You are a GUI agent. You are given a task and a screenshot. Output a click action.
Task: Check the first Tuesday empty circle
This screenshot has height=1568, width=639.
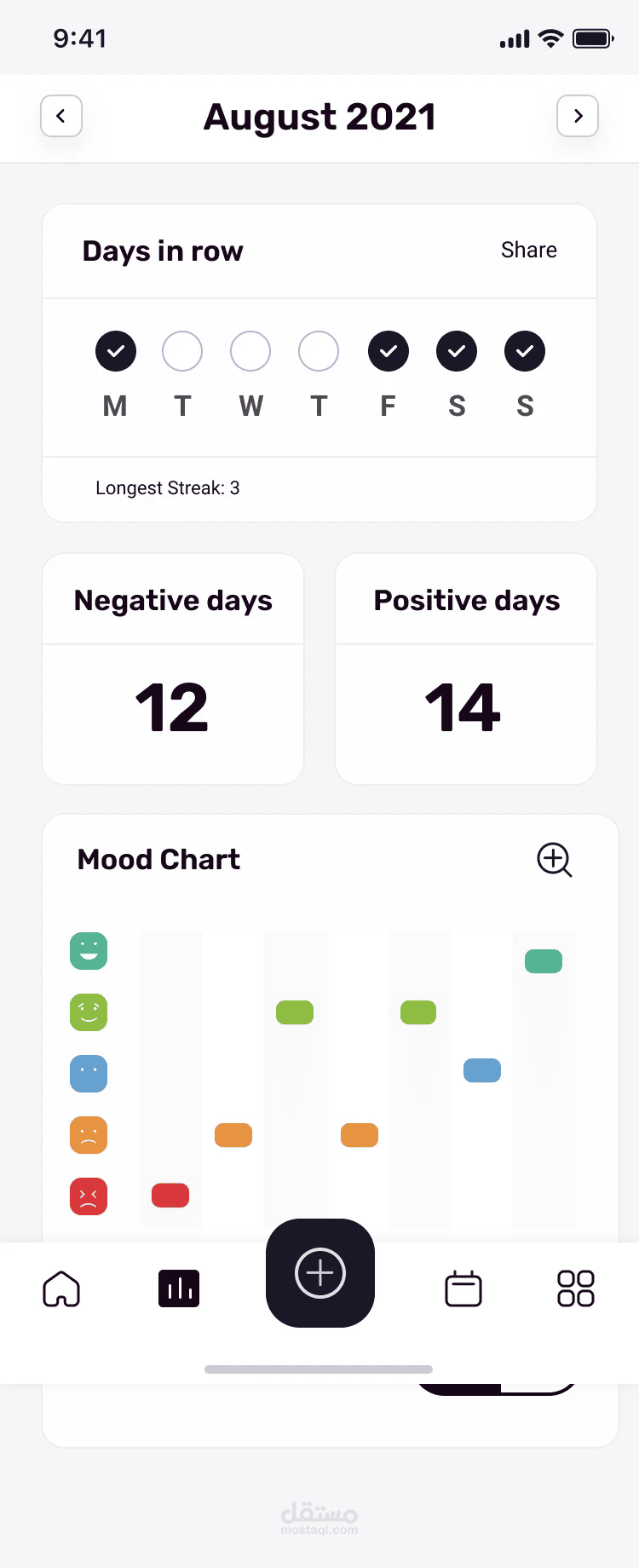182,351
